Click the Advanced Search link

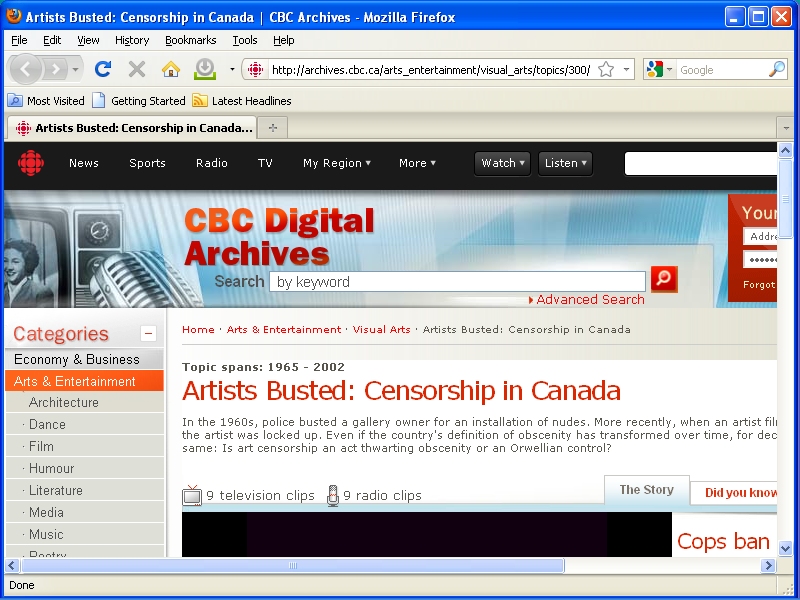tap(590, 299)
